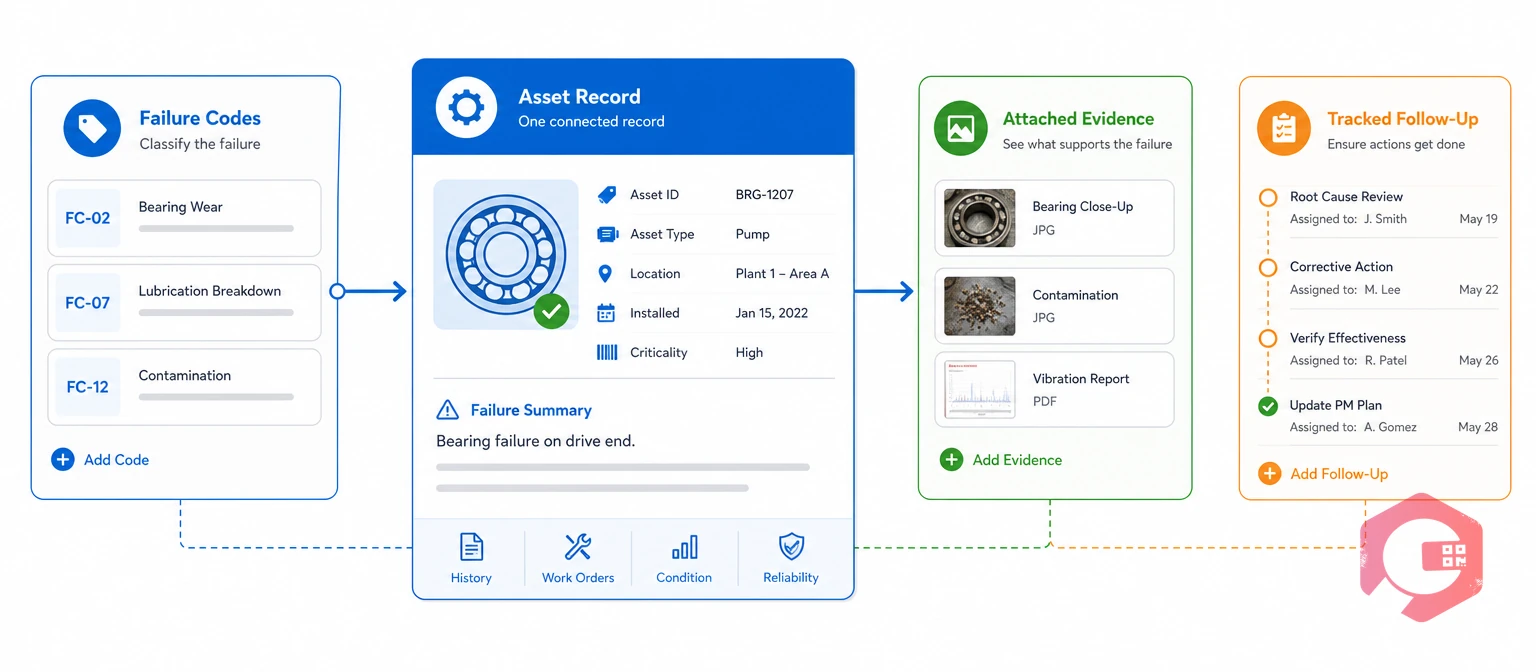Click the Verify Effectiveness task title
Image resolution: width=1536 pixels, height=672 pixels.
tap(1347, 338)
